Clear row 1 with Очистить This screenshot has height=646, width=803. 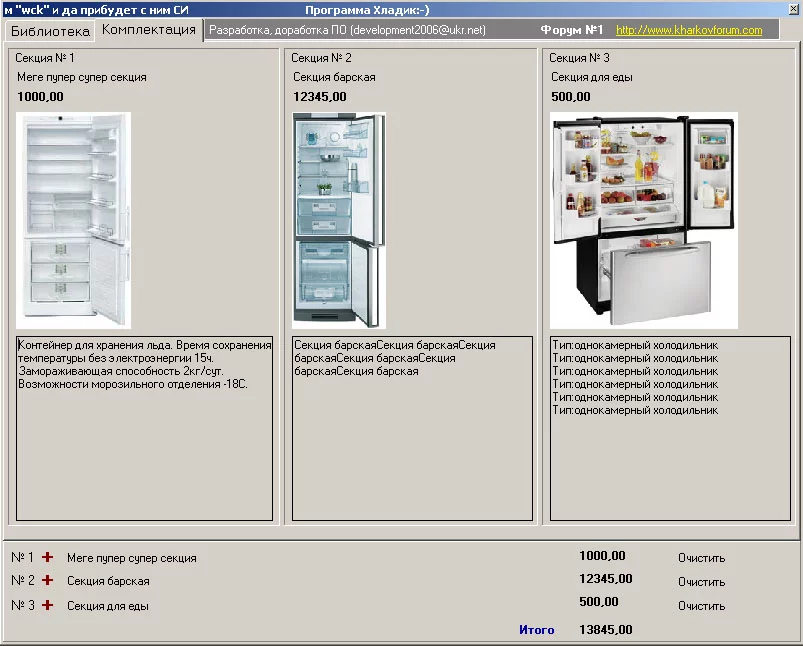point(702,558)
